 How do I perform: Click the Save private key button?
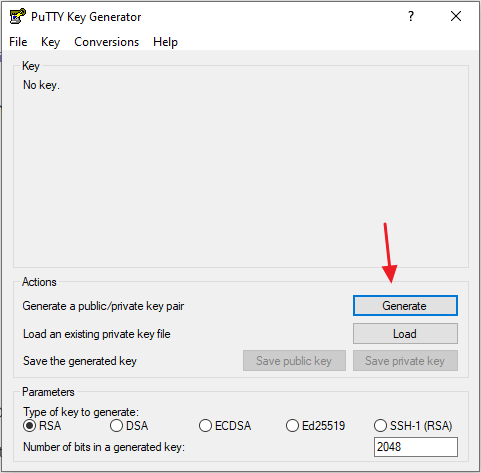405,361
